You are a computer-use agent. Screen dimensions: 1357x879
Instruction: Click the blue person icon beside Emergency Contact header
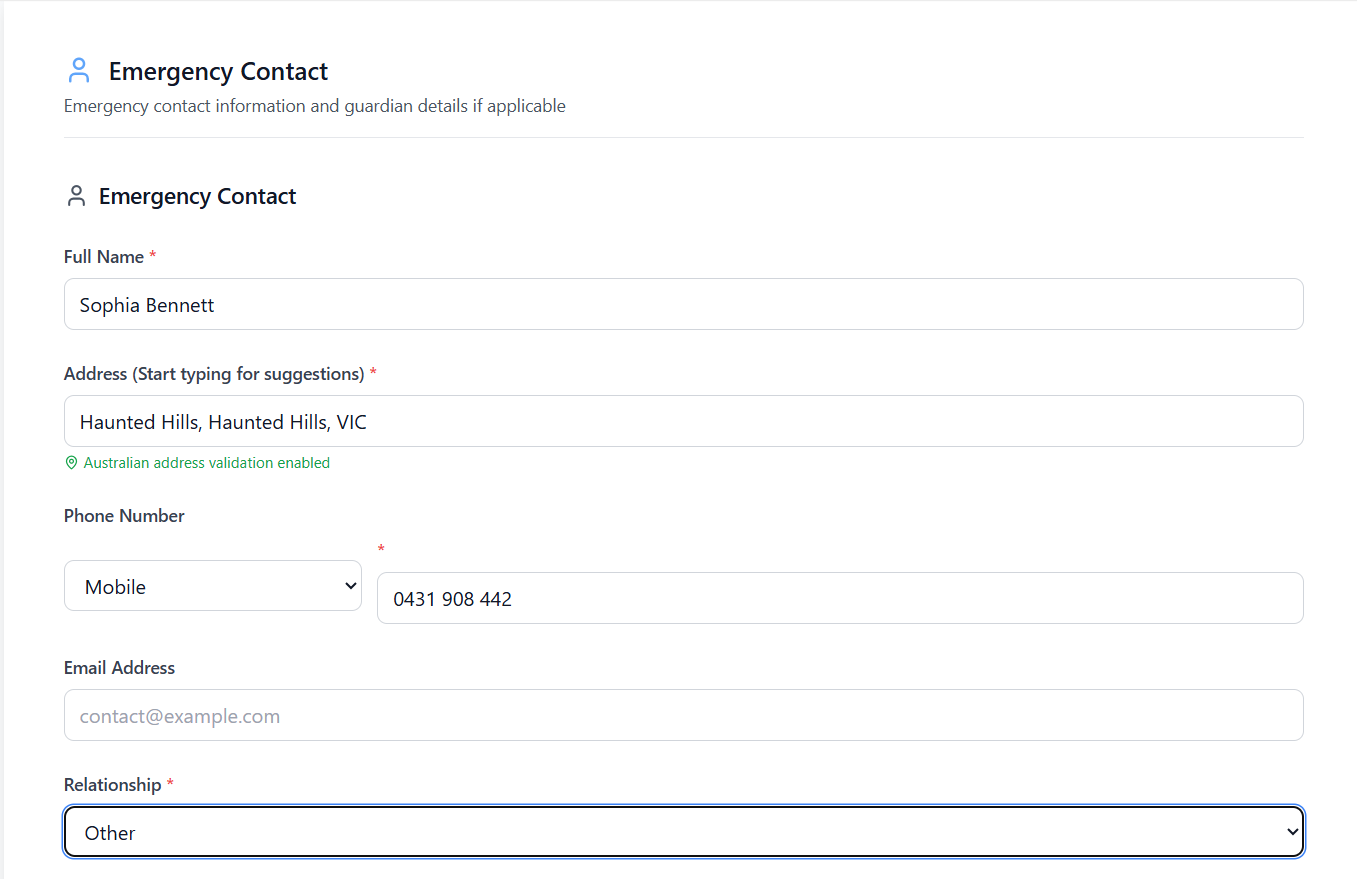coord(79,70)
